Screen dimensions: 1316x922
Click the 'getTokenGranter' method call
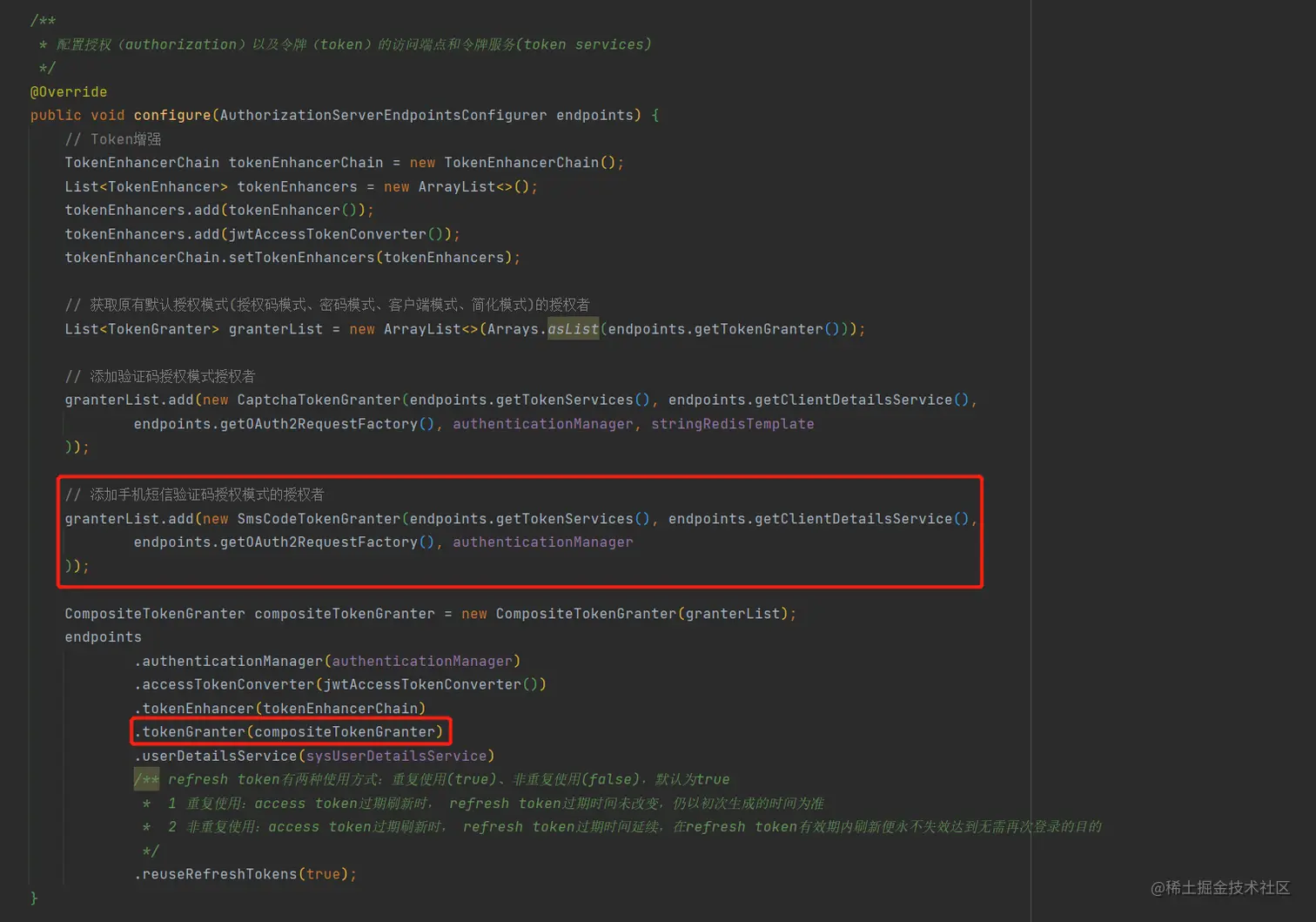coord(759,329)
